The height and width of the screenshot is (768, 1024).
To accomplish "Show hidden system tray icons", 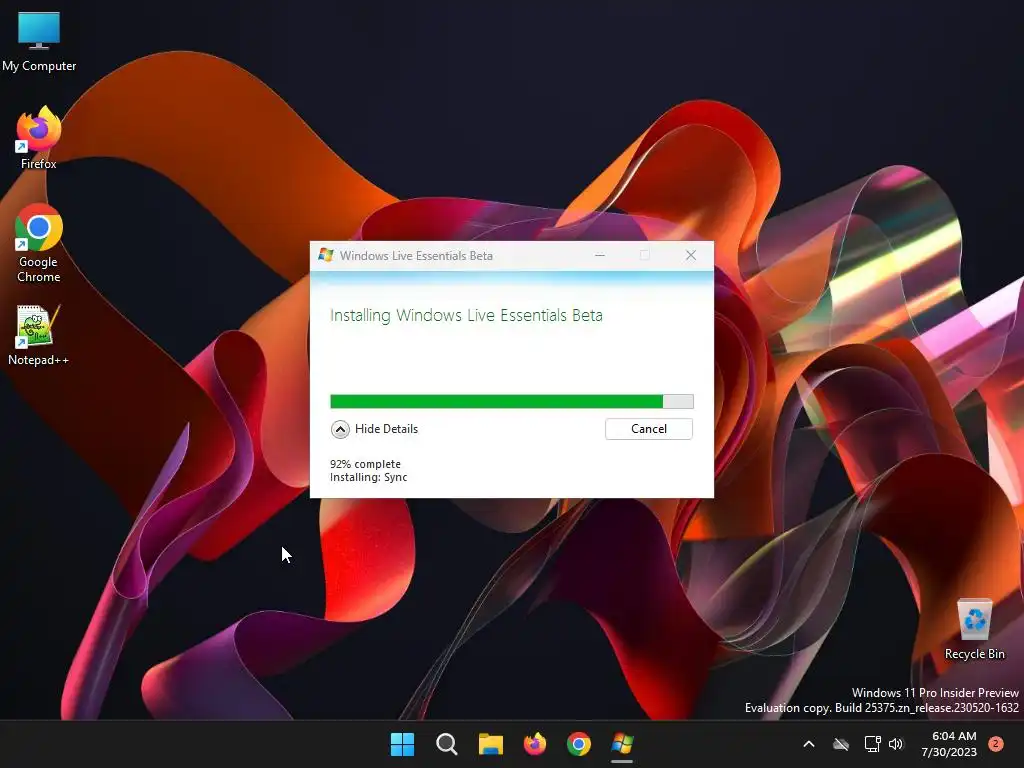I will click(808, 744).
